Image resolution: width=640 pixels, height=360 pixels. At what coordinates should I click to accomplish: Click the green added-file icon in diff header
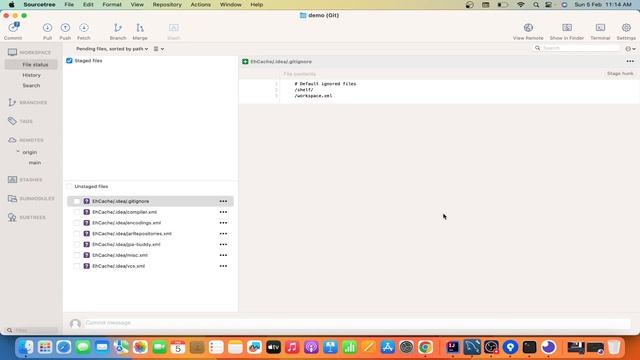point(245,62)
